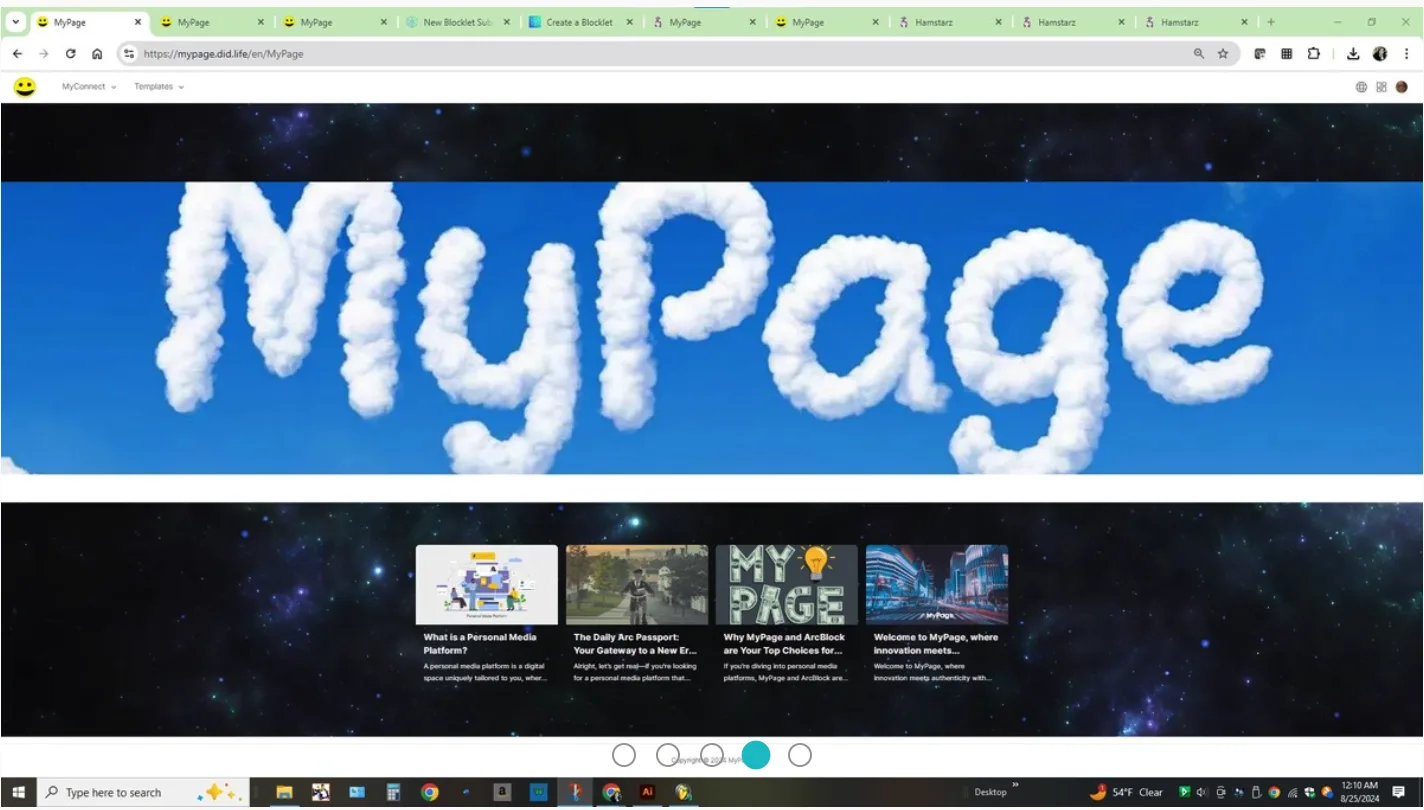Close the Create a Blocklet tab
Image resolution: width=1424 pixels, height=810 pixels.
[630, 22]
